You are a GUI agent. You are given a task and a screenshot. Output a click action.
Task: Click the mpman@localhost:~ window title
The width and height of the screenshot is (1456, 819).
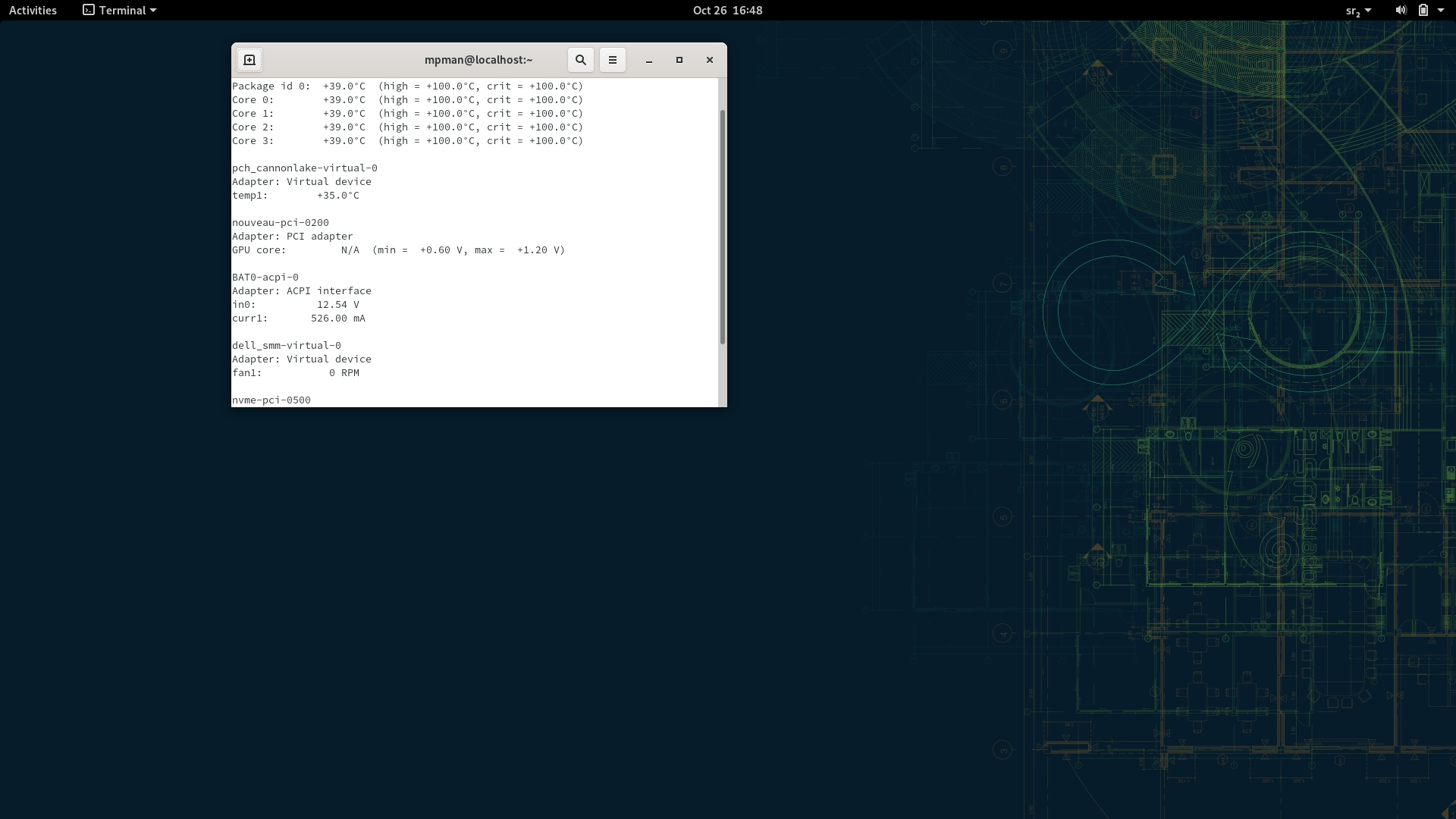tap(479, 60)
